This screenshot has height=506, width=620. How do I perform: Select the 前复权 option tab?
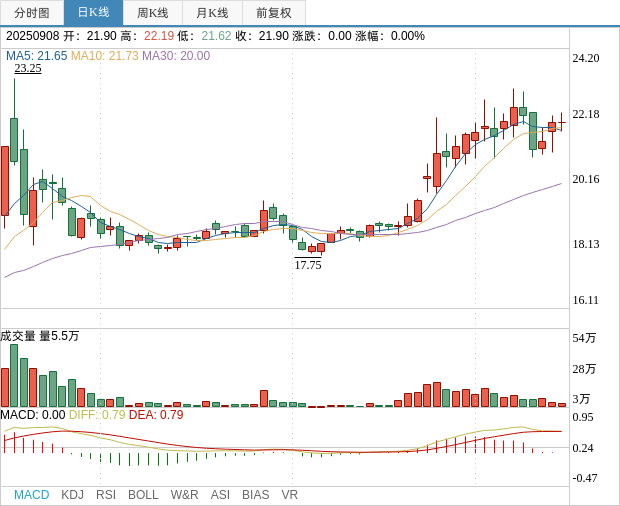coord(274,13)
